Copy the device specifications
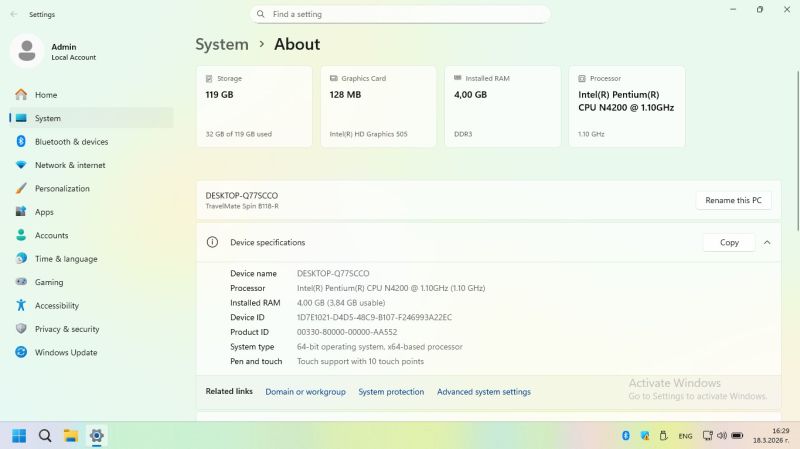The width and height of the screenshot is (800, 449). (x=729, y=242)
